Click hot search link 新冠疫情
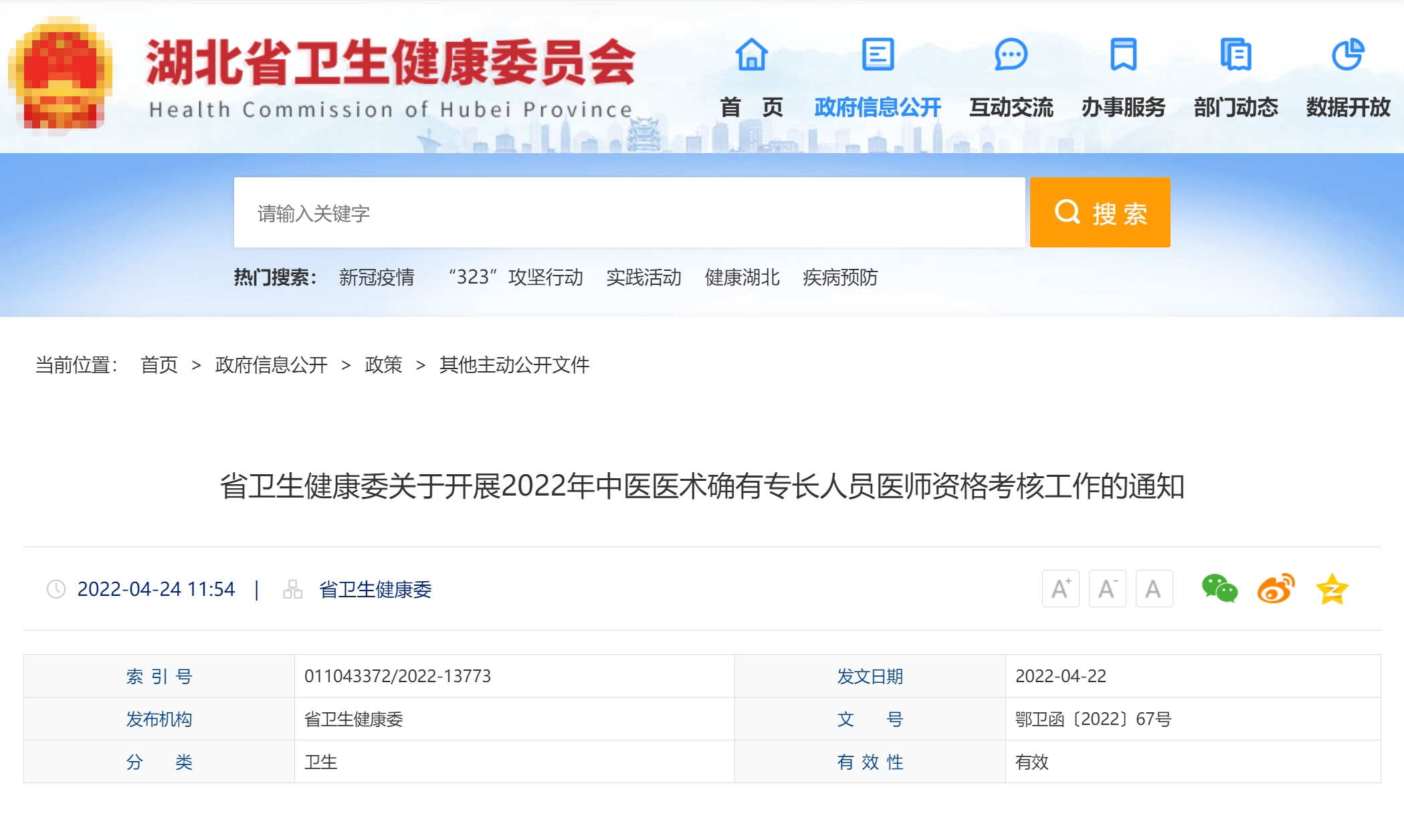Image resolution: width=1404 pixels, height=840 pixels. coord(377,277)
